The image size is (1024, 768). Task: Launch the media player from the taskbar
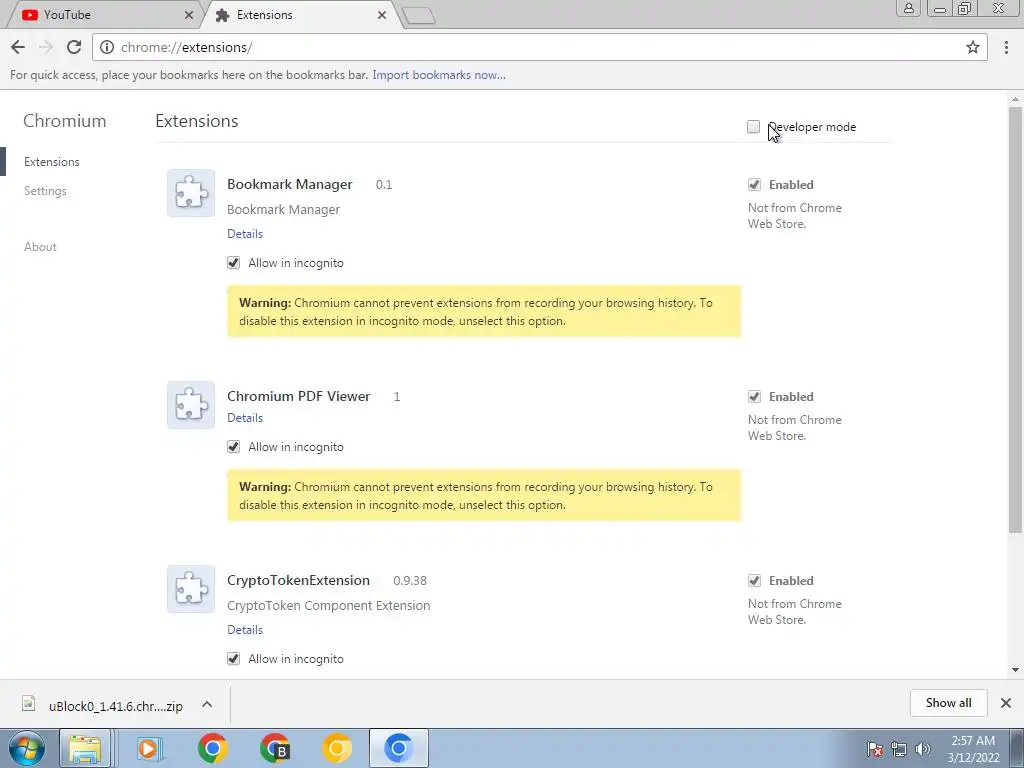pos(148,748)
